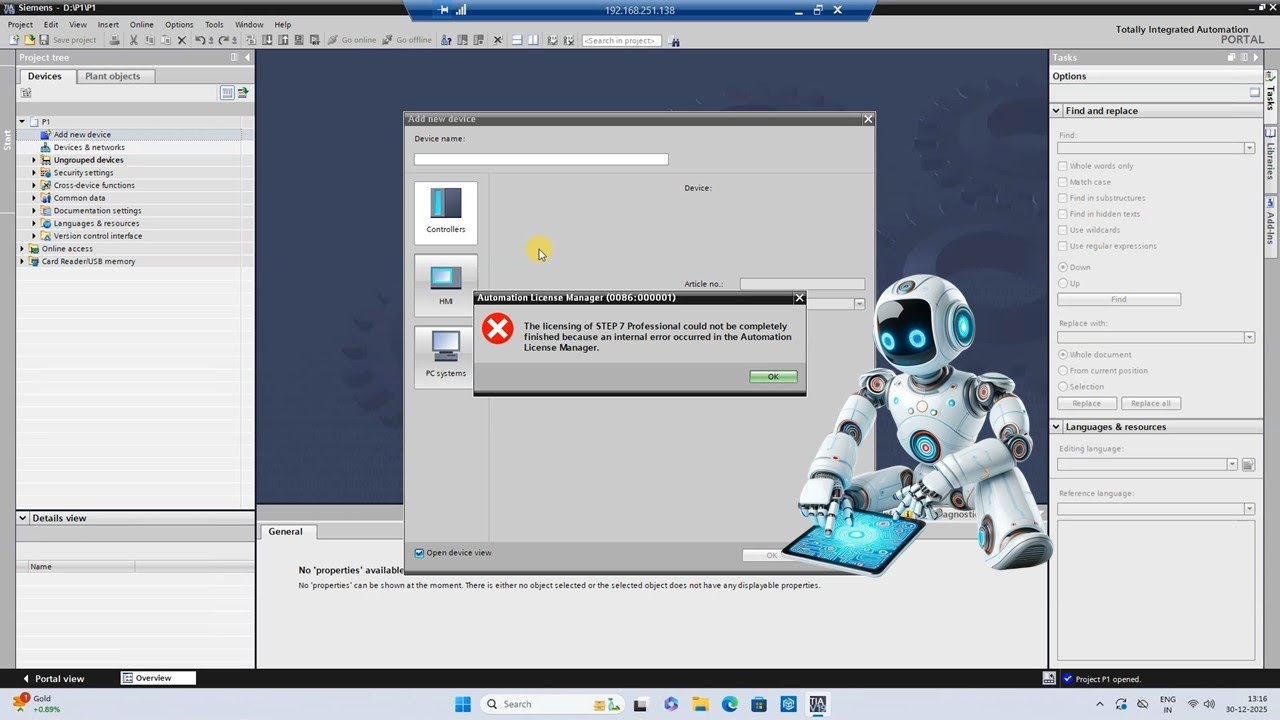Open the Project menu
The image size is (1280, 720).
click(x=20, y=24)
